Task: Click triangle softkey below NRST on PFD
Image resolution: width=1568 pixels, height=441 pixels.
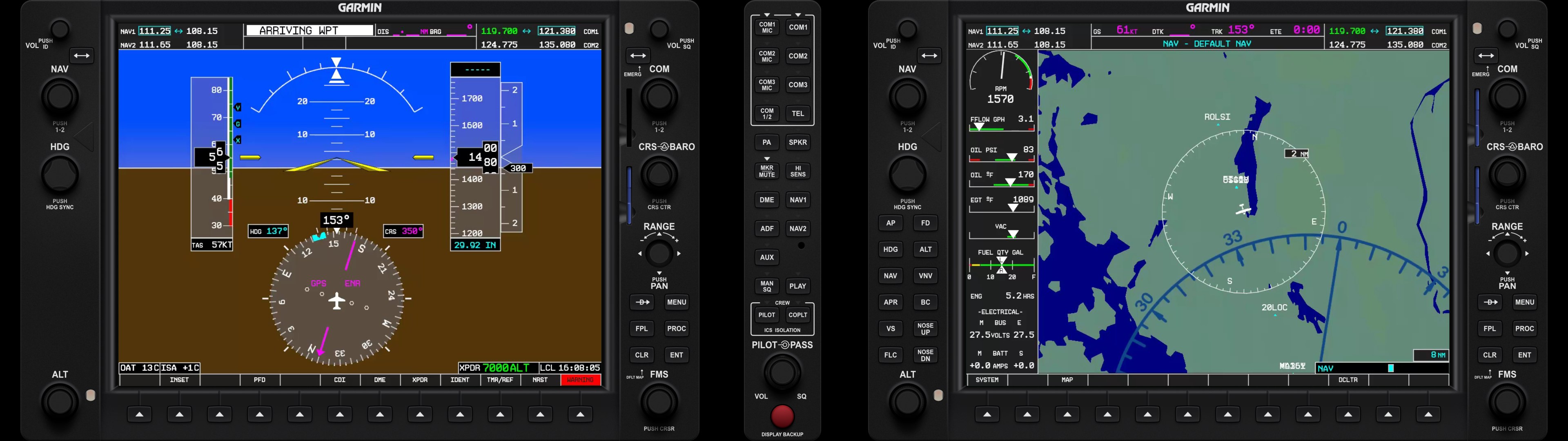Action: pos(540,415)
